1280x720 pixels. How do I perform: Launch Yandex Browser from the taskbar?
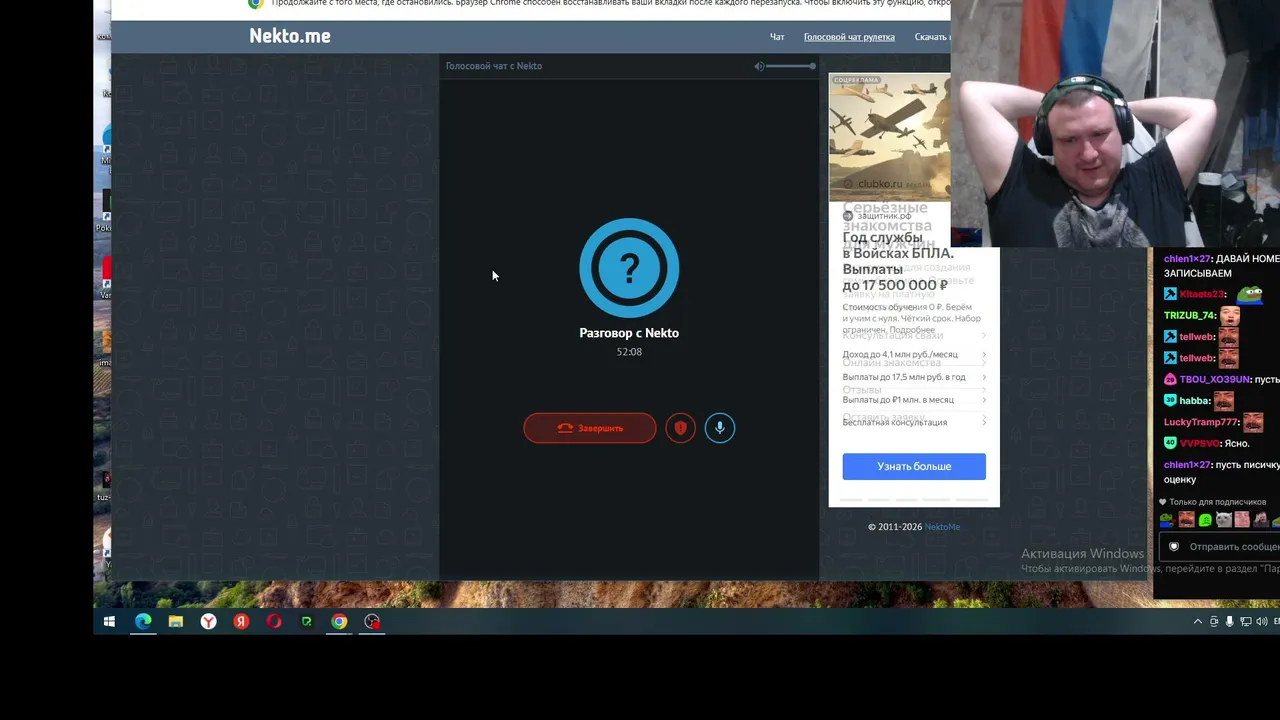[x=208, y=622]
